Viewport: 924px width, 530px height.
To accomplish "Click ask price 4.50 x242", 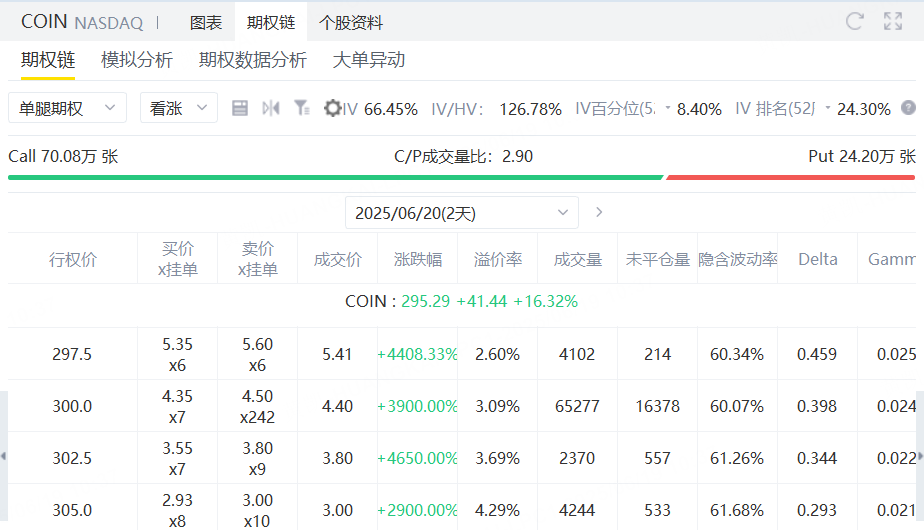I will pos(258,406).
